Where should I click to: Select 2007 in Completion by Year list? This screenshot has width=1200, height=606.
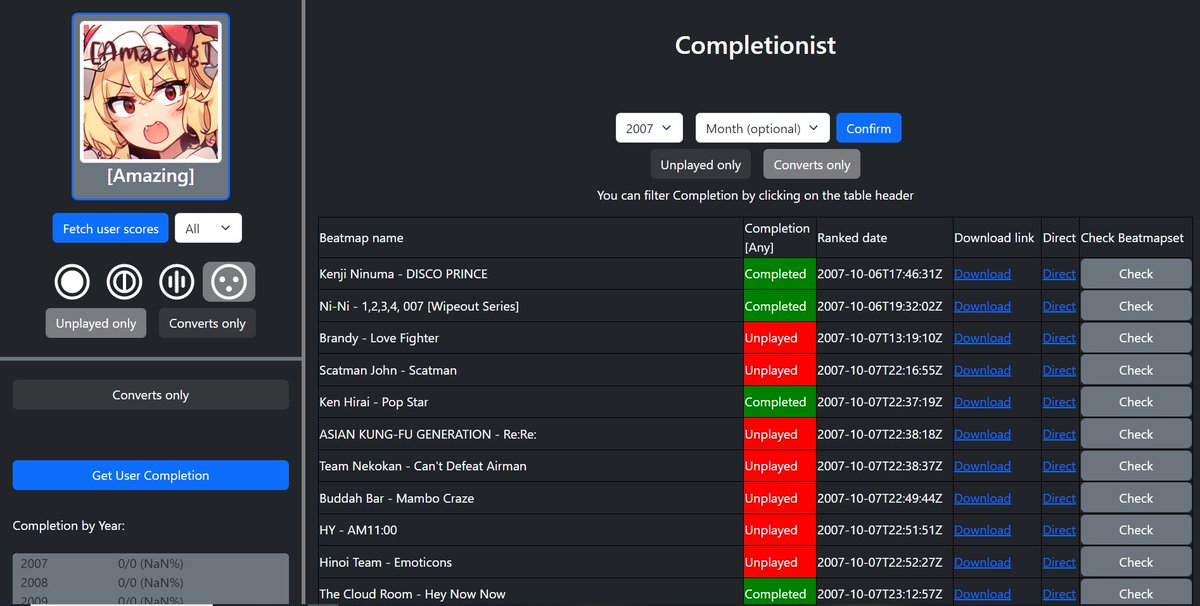[151, 564]
